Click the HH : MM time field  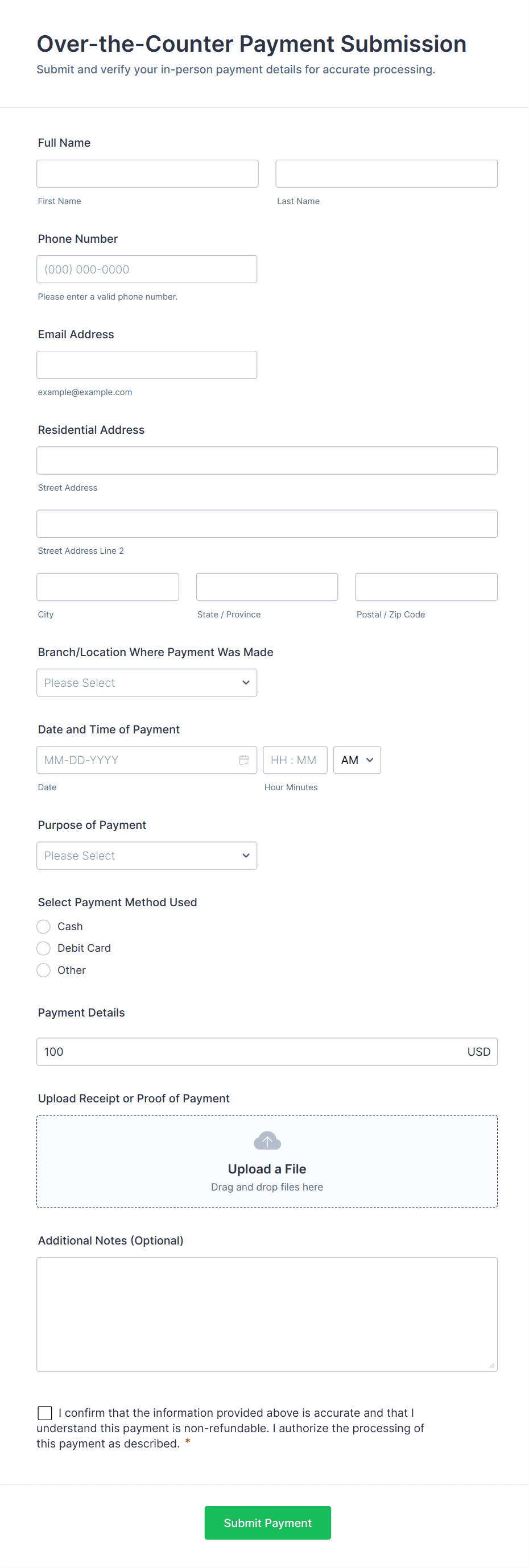(295, 760)
